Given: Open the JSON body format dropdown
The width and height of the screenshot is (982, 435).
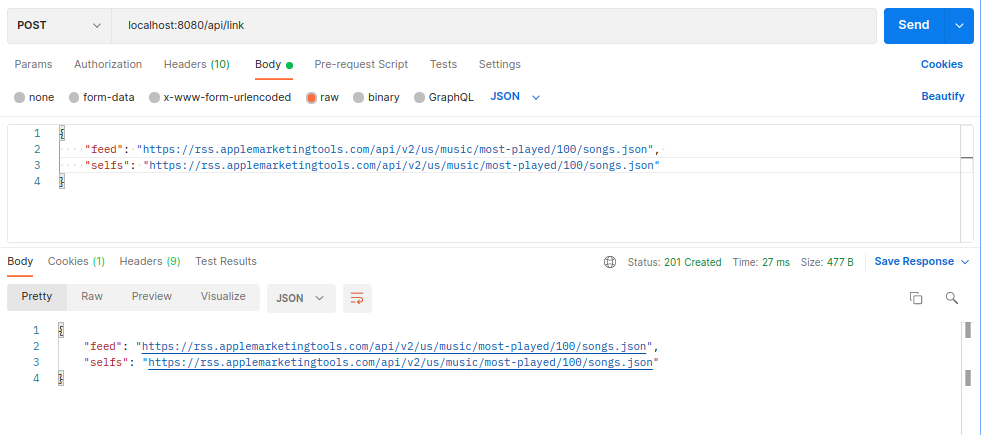Looking at the screenshot, I should click(515, 97).
